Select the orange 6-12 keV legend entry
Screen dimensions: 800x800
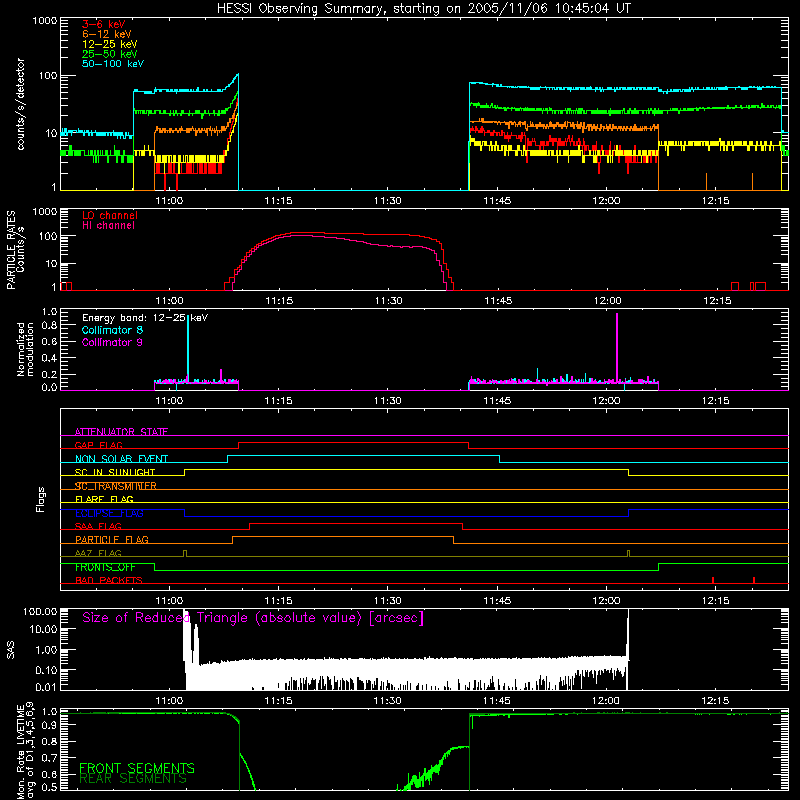pyautogui.click(x=107, y=34)
